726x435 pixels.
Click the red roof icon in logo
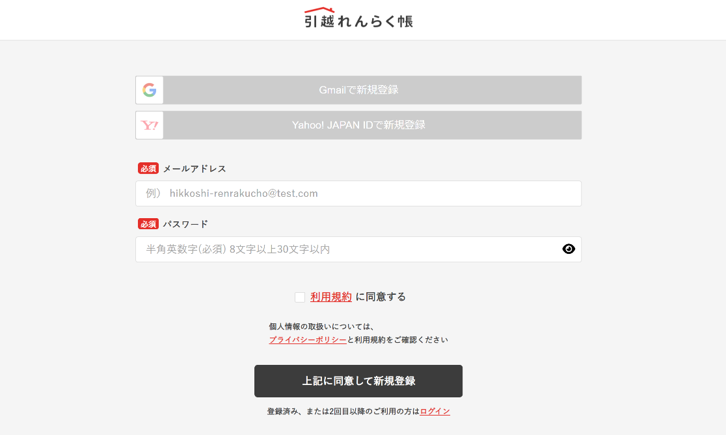[x=319, y=11]
